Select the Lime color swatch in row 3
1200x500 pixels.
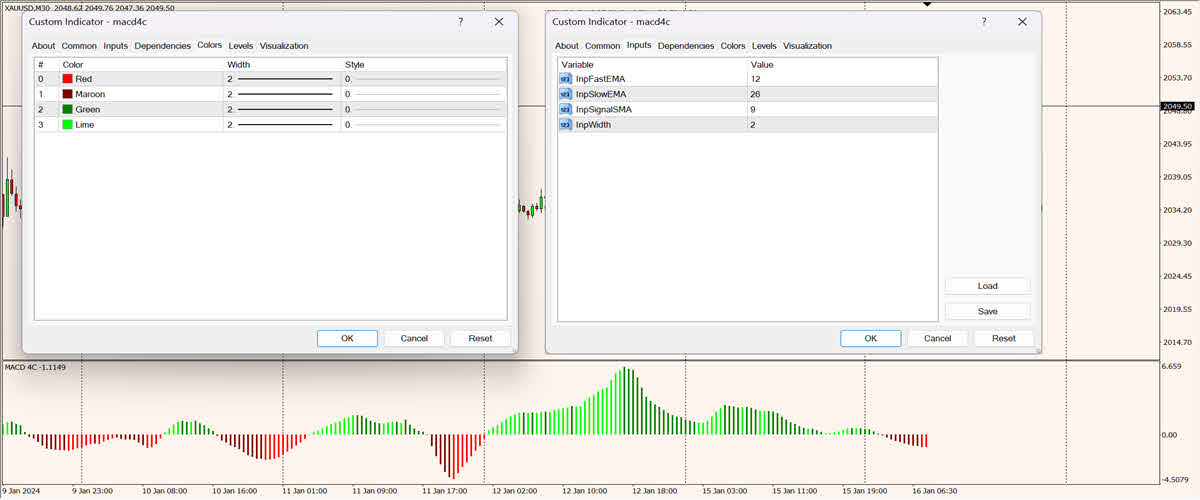(x=67, y=125)
